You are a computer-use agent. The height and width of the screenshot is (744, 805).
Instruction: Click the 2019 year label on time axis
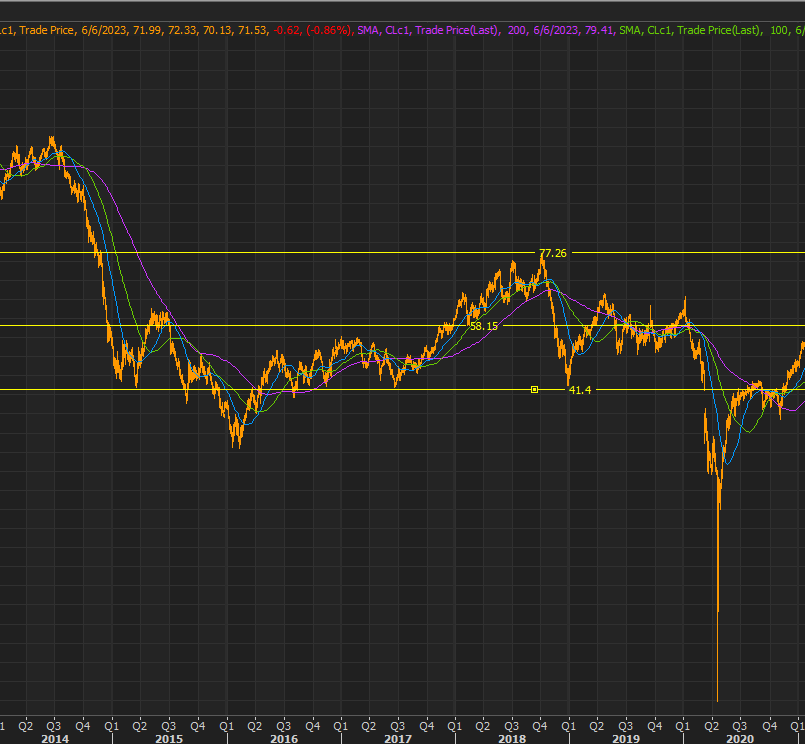(x=626, y=739)
